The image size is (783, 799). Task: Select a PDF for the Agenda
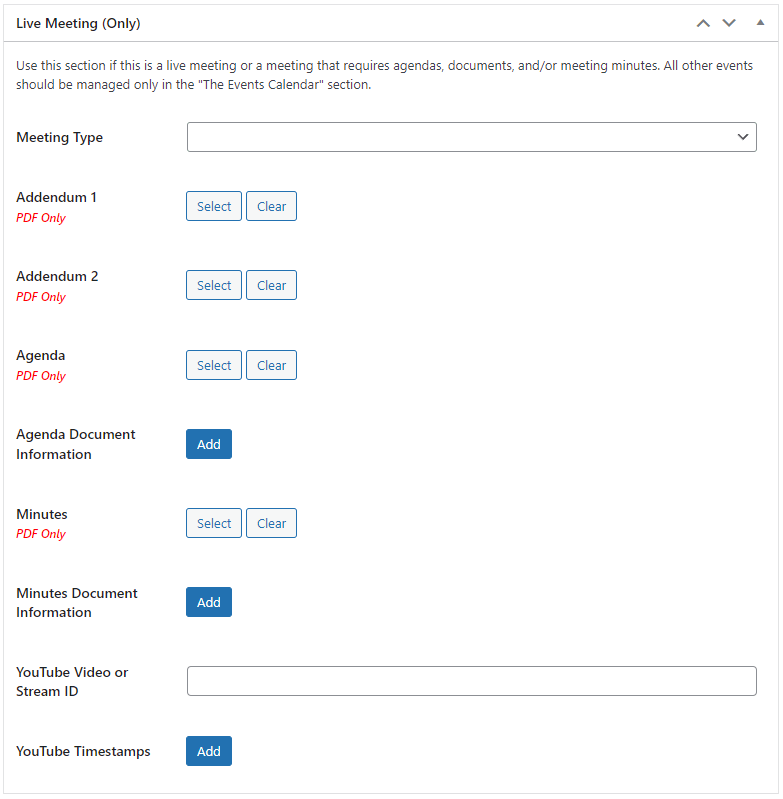tap(214, 365)
